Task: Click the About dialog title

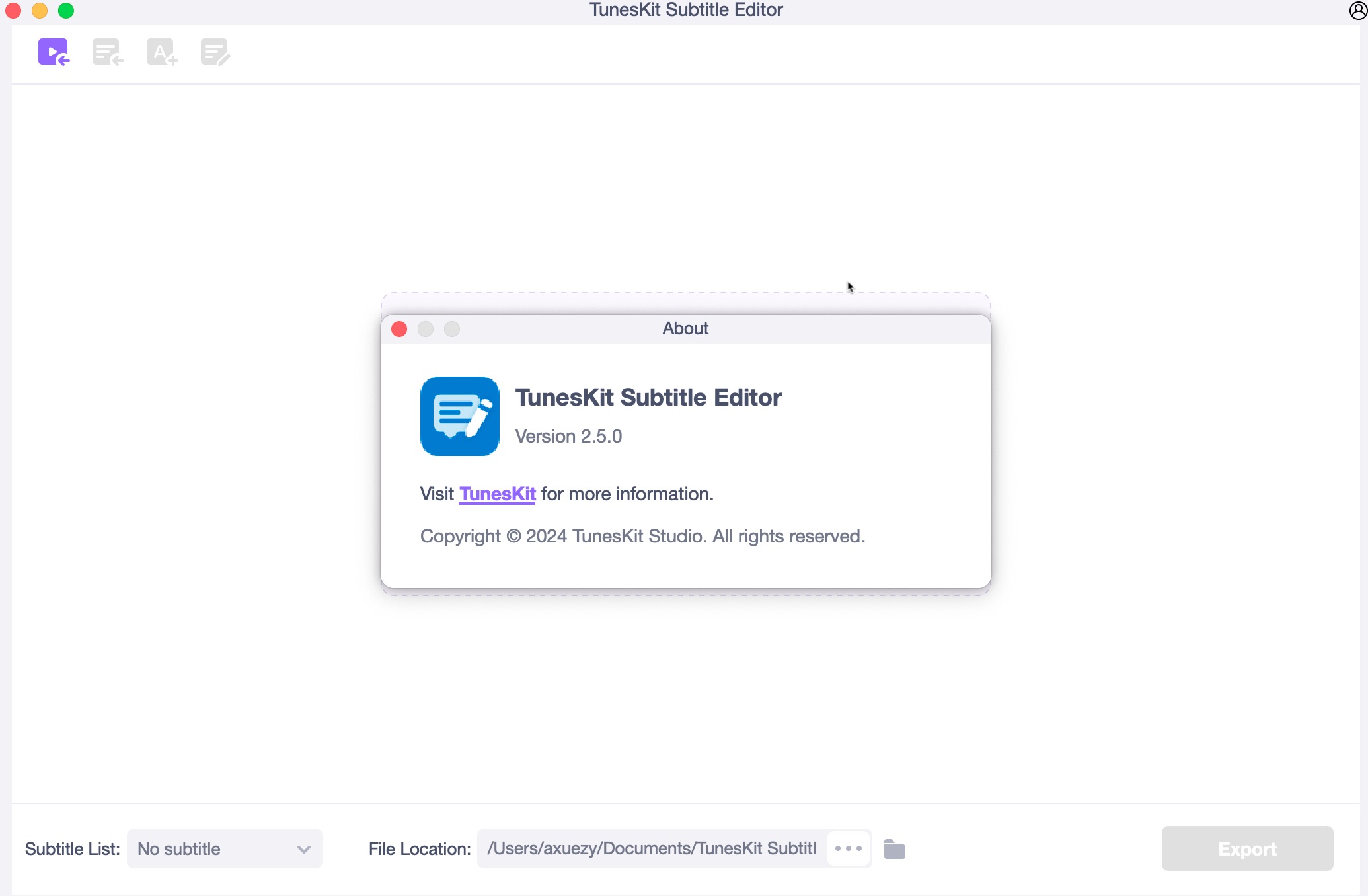Action: tap(685, 328)
